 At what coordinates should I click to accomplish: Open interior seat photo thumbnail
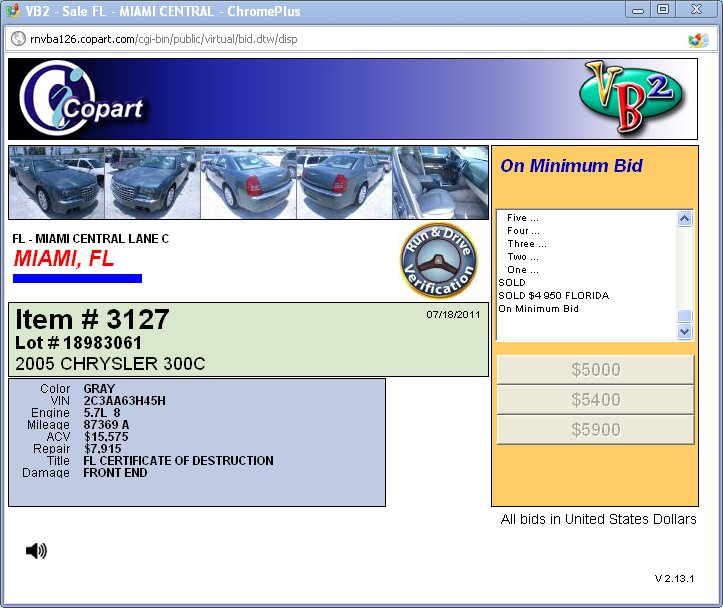[440, 183]
